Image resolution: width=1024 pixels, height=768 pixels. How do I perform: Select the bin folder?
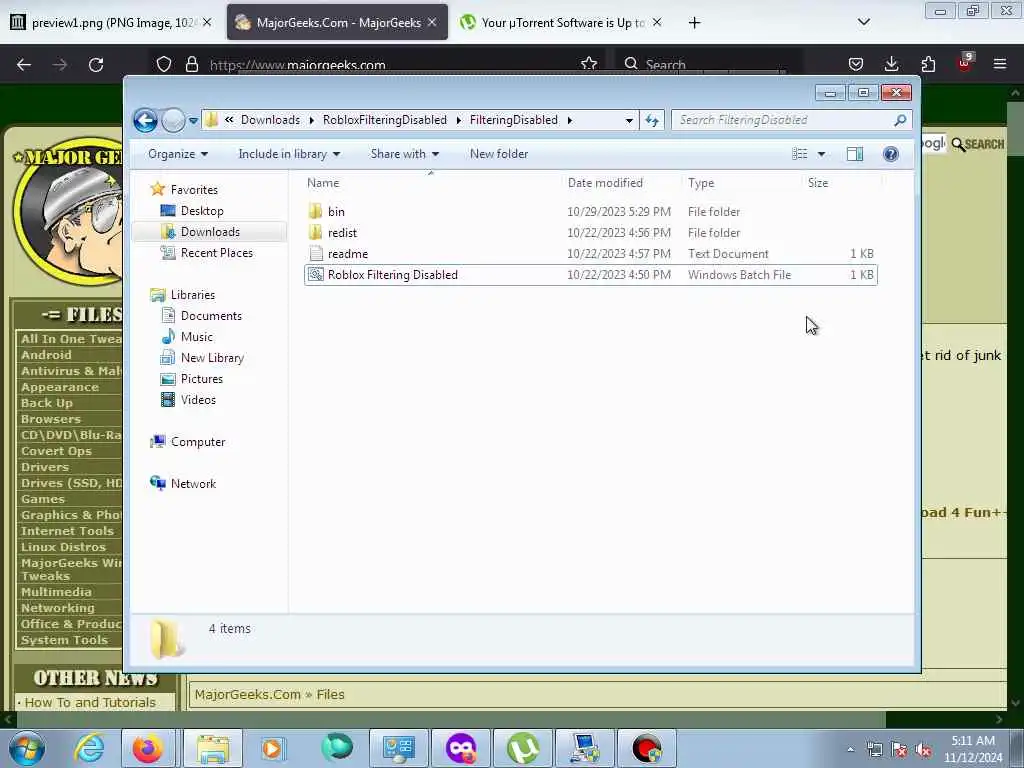pyautogui.click(x=590, y=212)
